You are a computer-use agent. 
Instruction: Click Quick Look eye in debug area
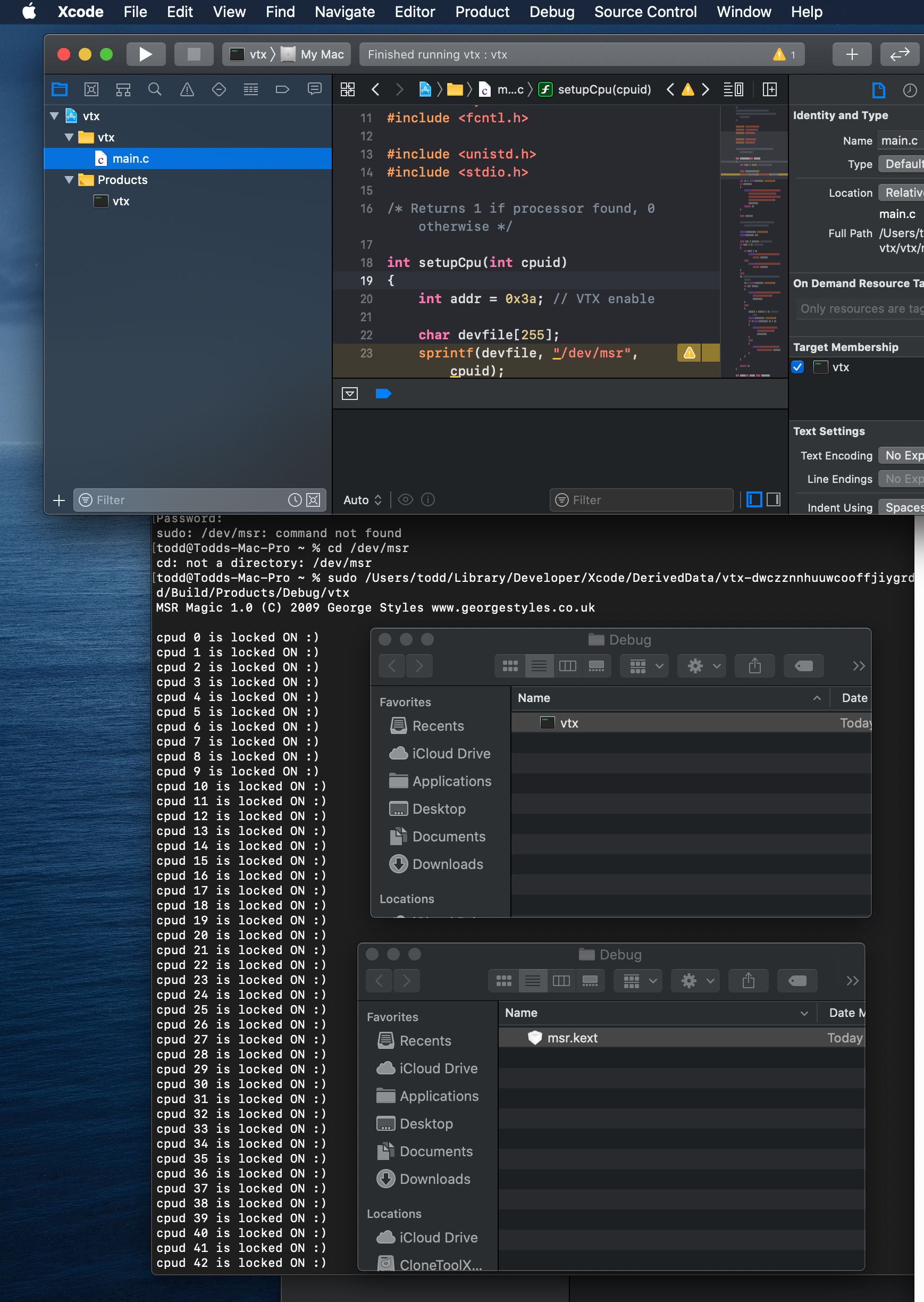tap(405, 499)
